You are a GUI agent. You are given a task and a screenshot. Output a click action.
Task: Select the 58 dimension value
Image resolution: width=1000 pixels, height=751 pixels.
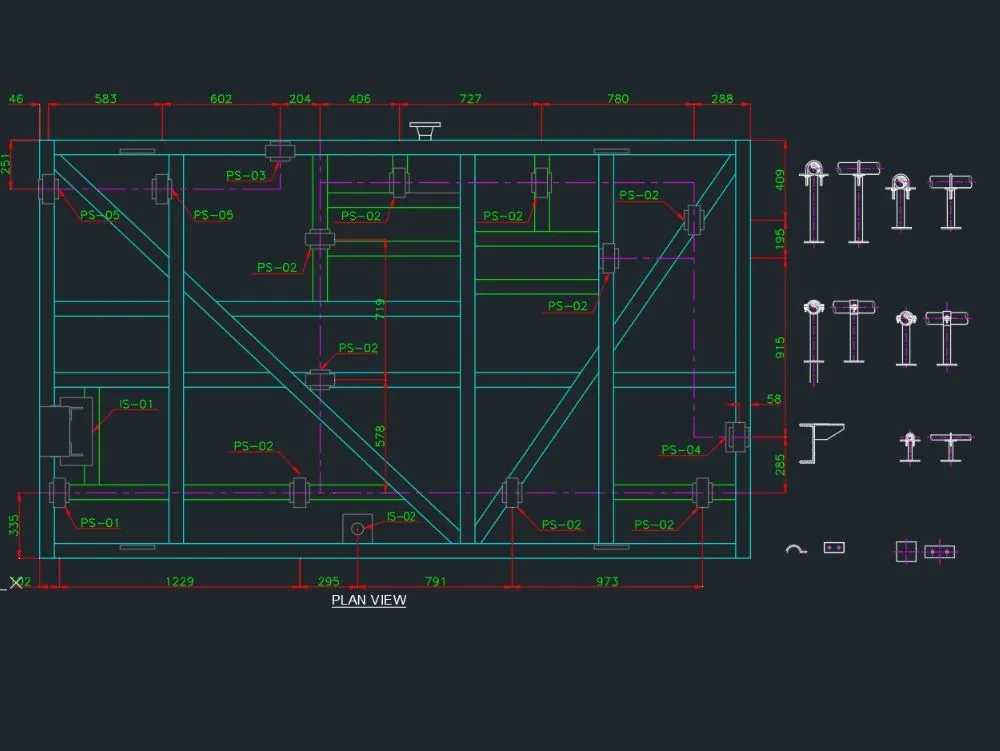(774, 399)
